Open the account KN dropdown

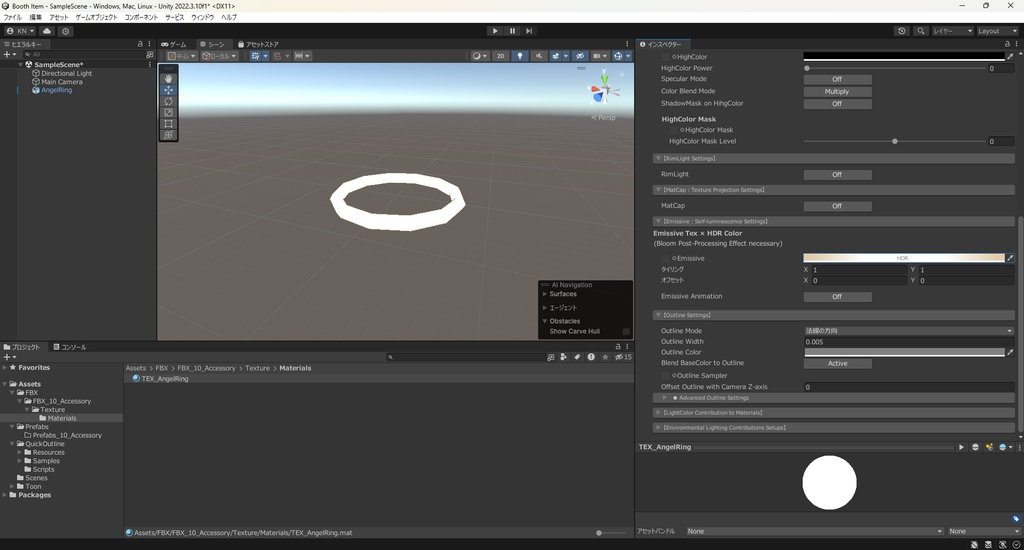pyautogui.click(x=20, y=31)
